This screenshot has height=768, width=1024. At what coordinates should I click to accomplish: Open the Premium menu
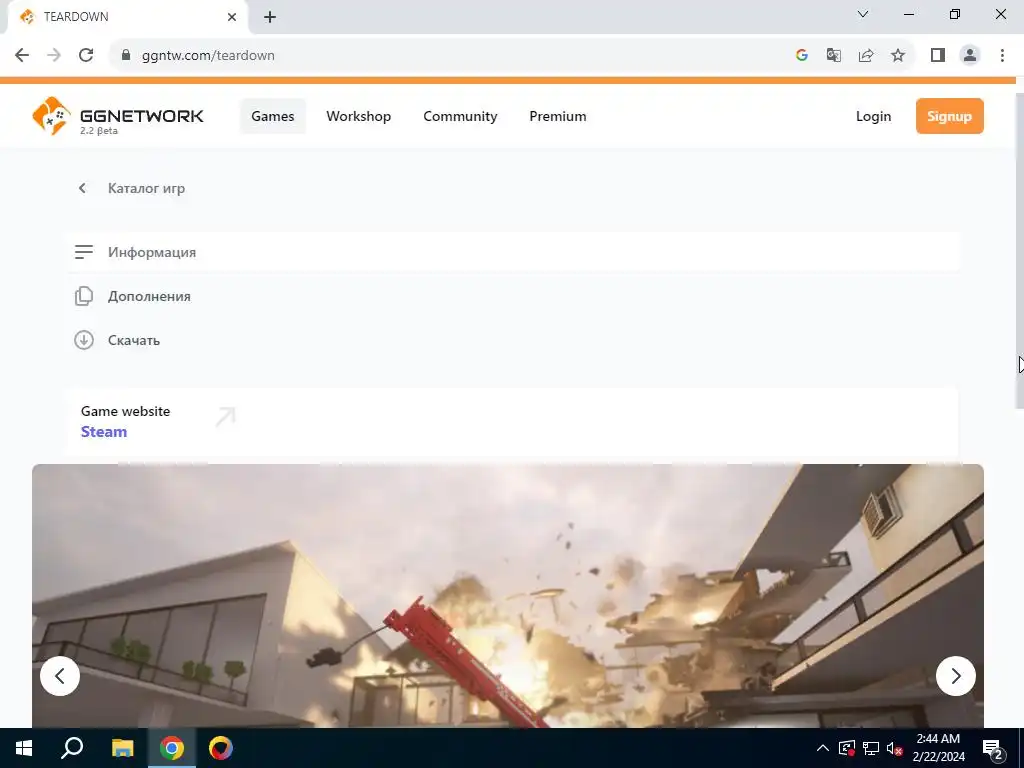coord(558,116)
